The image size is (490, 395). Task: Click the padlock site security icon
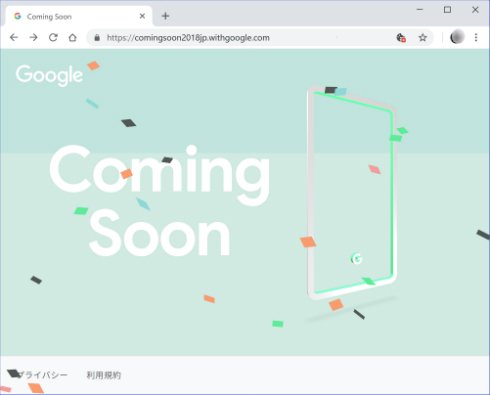(97, 38)
